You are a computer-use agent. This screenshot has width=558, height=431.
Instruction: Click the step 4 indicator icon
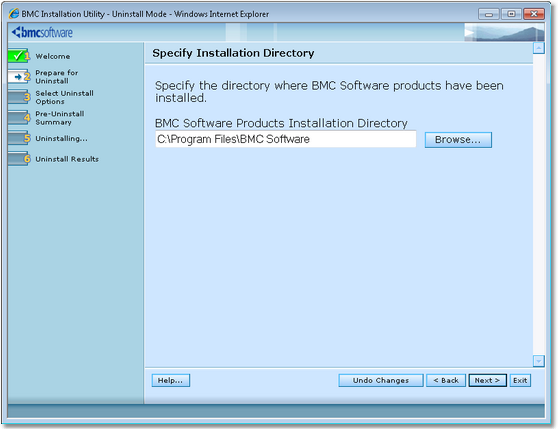[19, 117]
